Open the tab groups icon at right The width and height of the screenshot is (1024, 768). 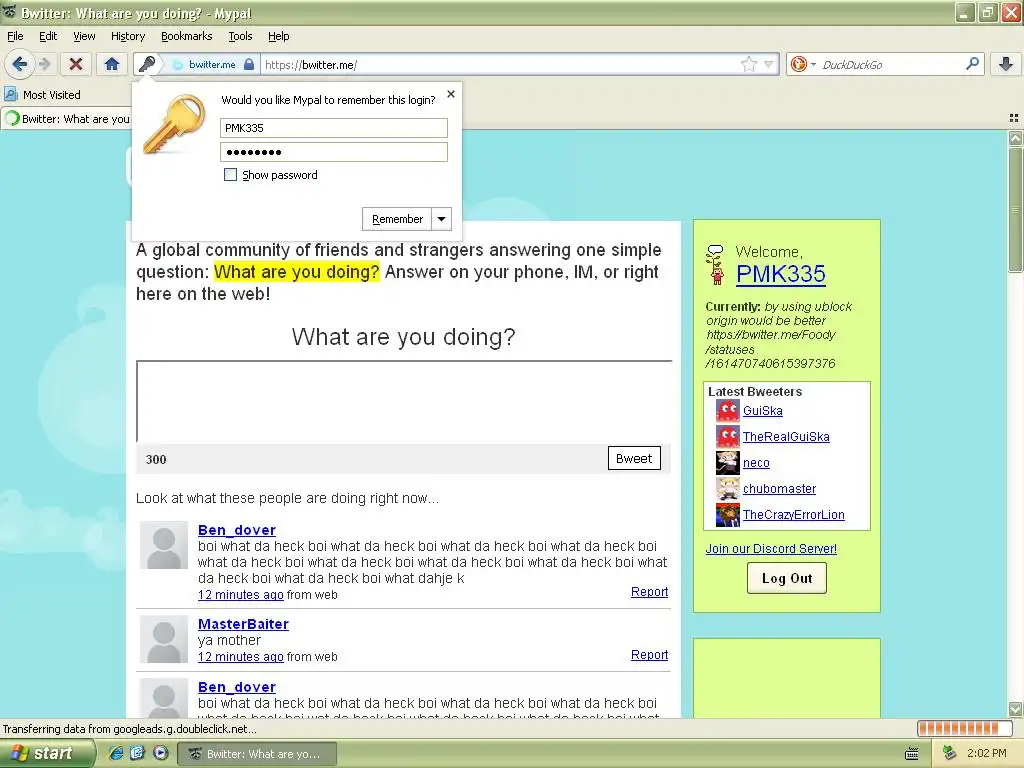tap(1014, 118)
